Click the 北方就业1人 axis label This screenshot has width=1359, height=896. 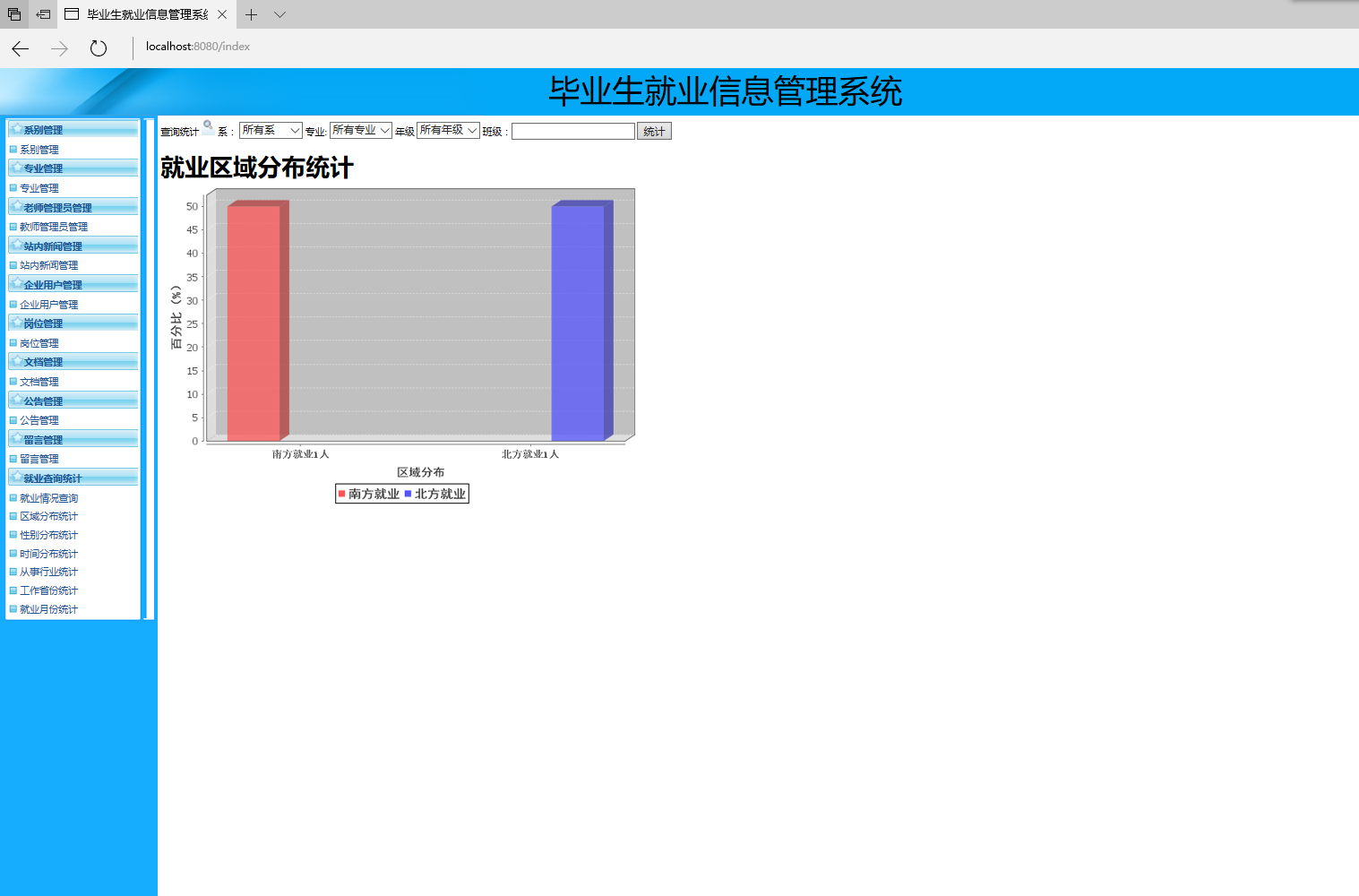530,454
